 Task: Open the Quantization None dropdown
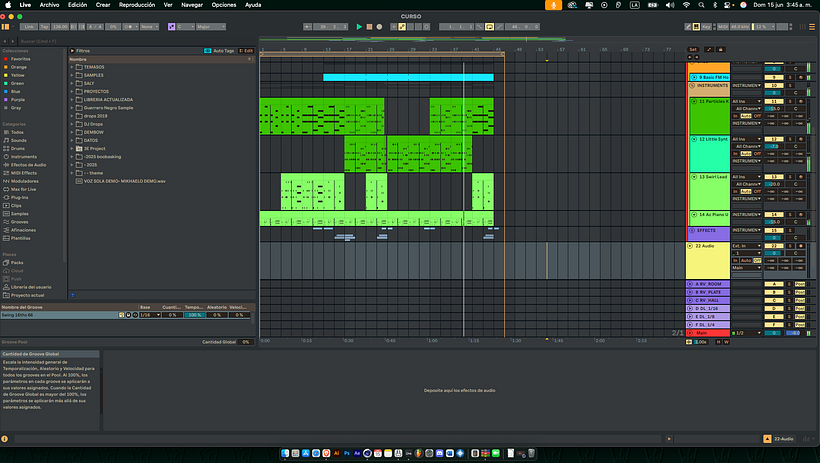click(x=149, y=27)
